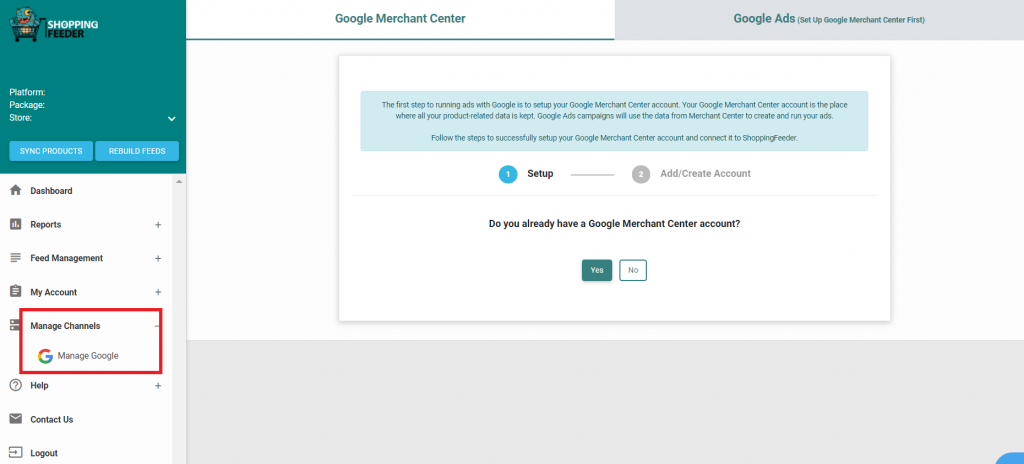
Task: Open Manage Google menu item
Action: click(88, 356)
